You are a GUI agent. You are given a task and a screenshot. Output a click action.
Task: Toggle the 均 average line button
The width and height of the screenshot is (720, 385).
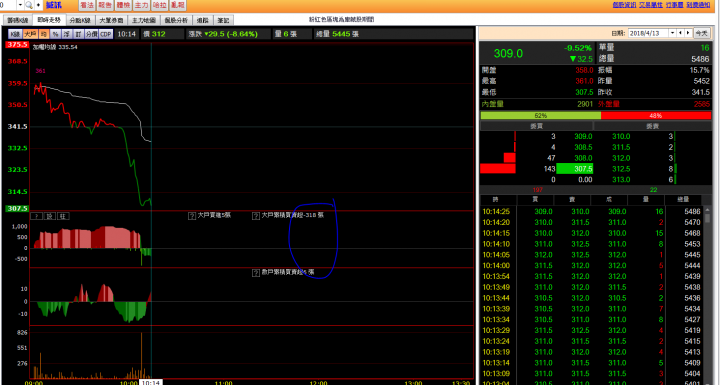pos(44,34)
